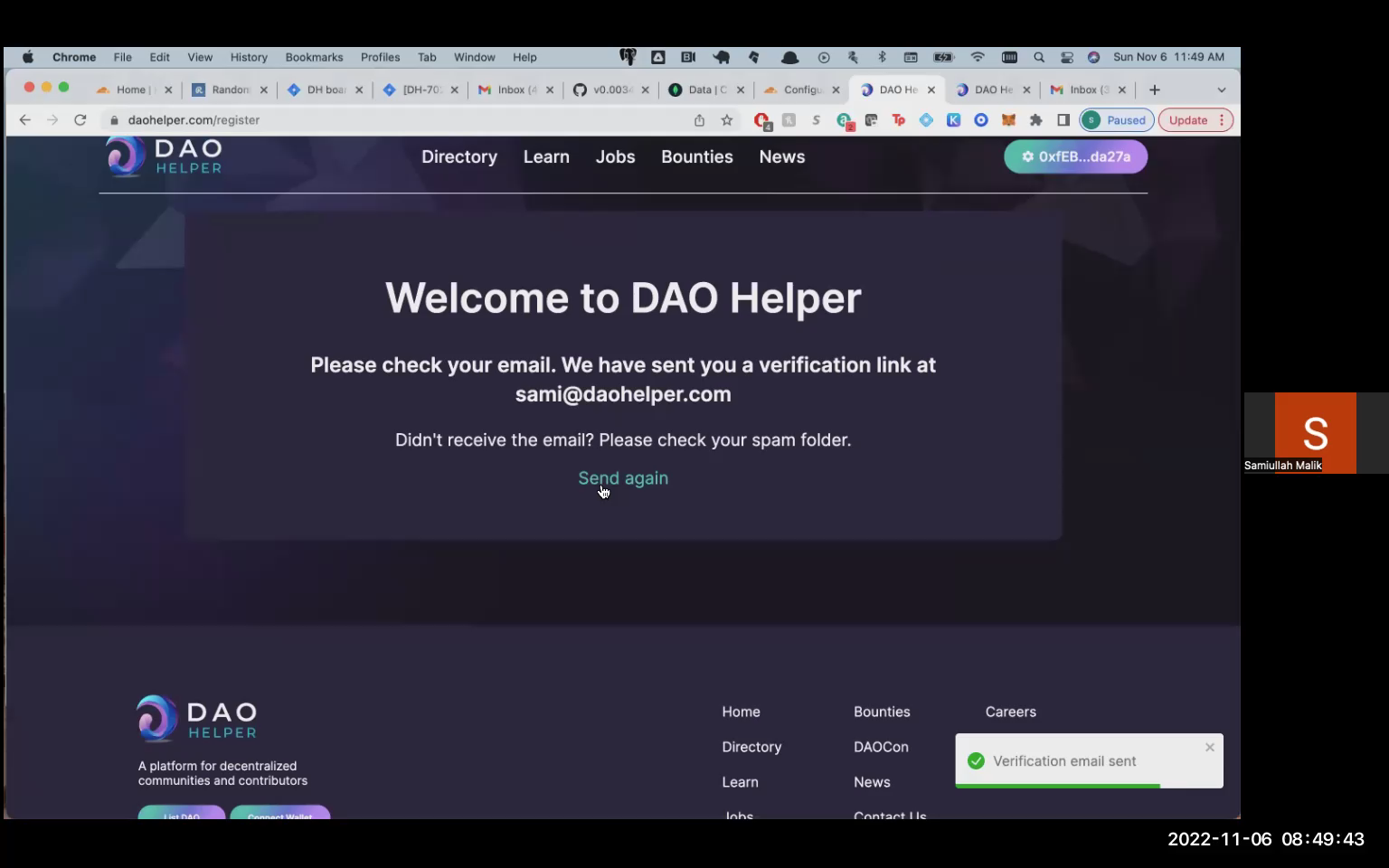
Task: Open the green extension with red badge
Action: [x=845, y=120]
